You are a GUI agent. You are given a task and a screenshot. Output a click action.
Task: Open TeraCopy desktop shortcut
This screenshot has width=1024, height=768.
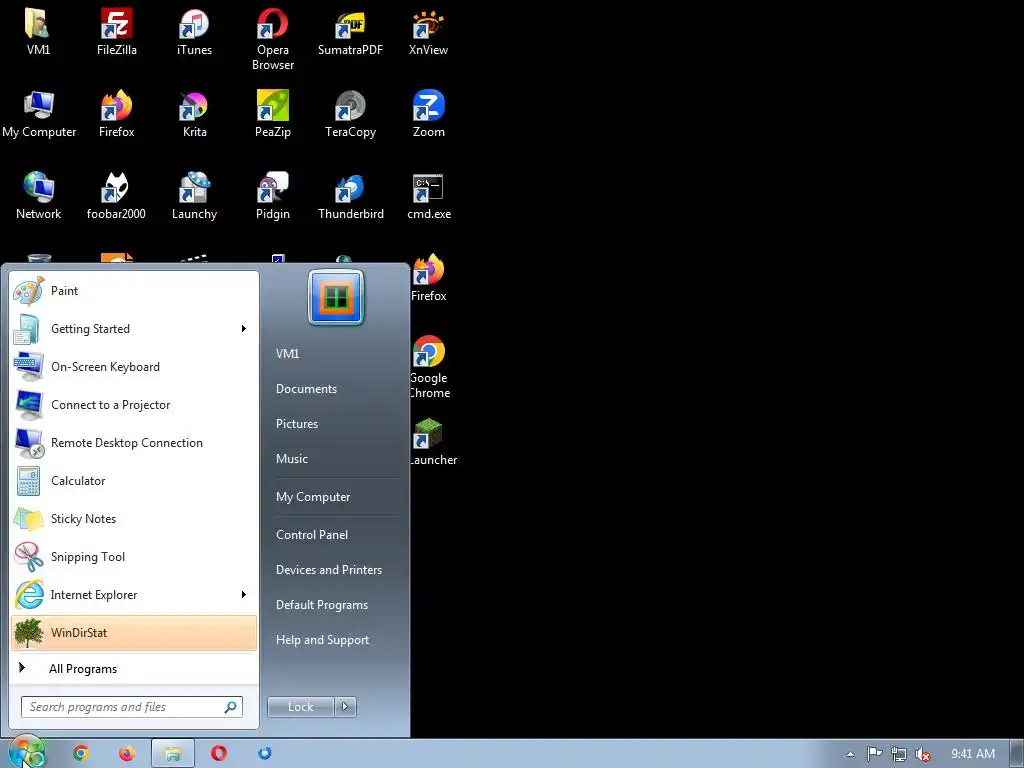pyautogui.click(x=350, y=114)
